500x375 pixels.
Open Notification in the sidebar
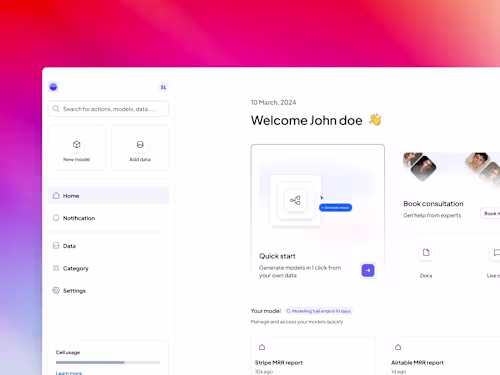(x=108, y=218)
